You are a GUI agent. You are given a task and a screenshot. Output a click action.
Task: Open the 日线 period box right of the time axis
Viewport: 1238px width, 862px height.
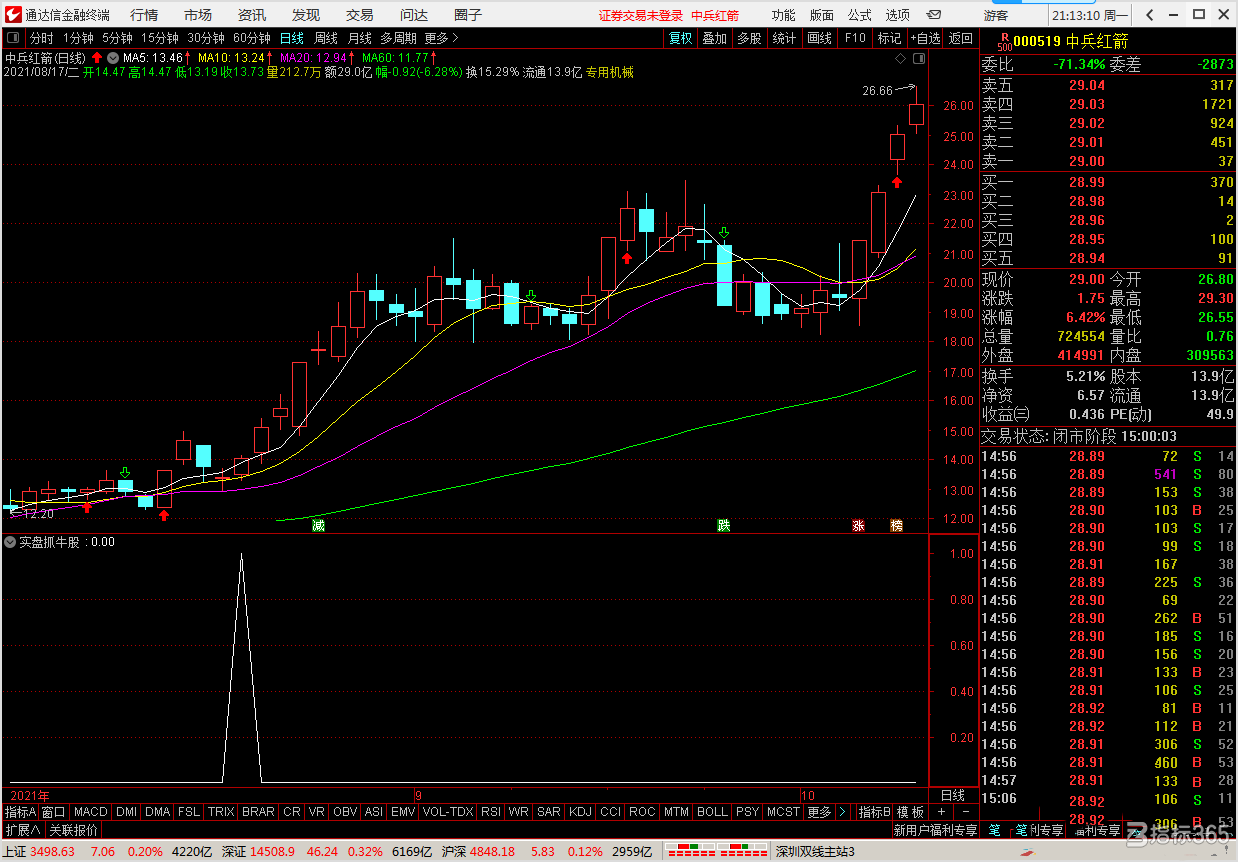click(x=953, y=795)
